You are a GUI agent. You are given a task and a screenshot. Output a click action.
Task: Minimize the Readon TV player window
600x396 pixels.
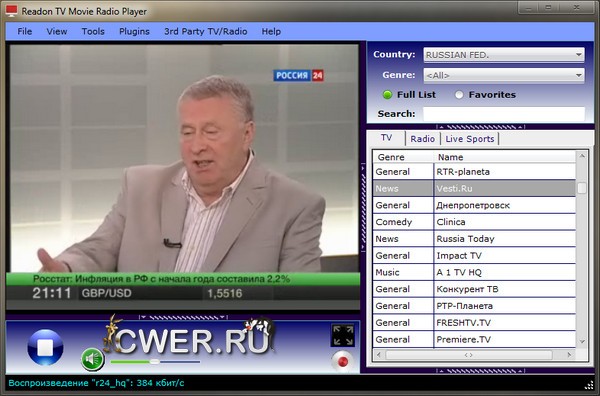coord(529,7)
